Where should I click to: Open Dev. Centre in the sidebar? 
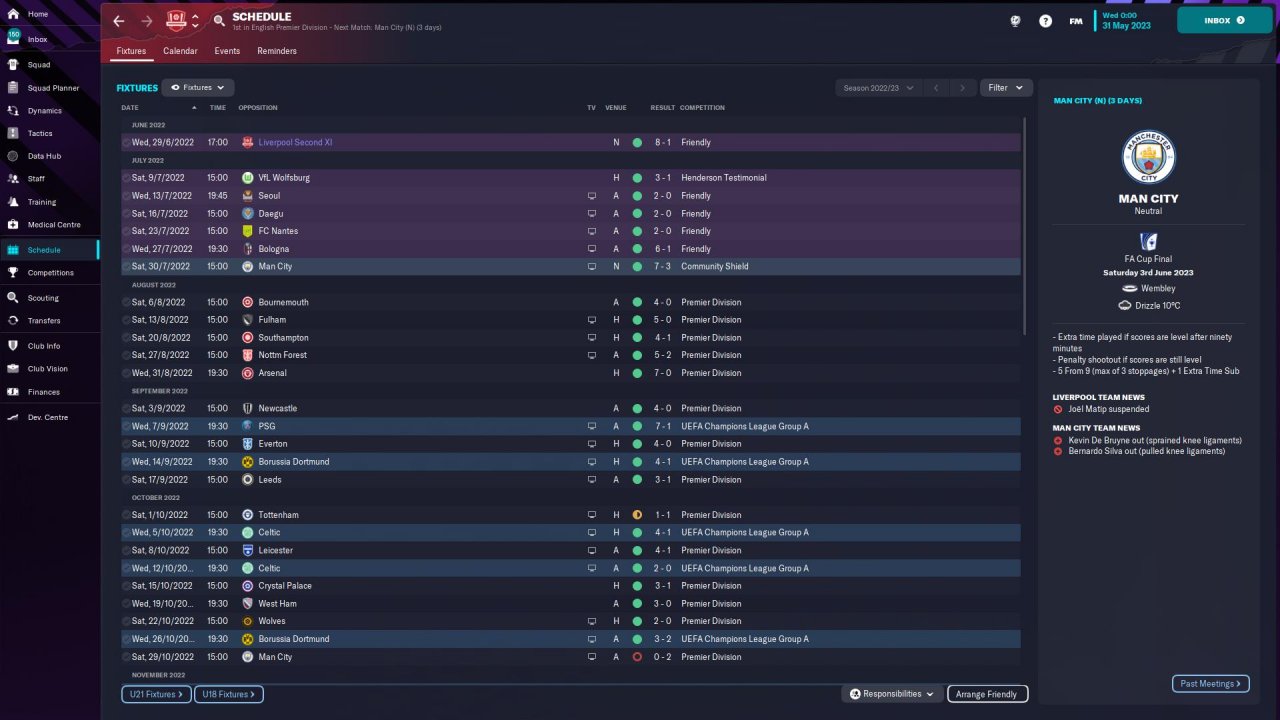click(x=50, y=417)
